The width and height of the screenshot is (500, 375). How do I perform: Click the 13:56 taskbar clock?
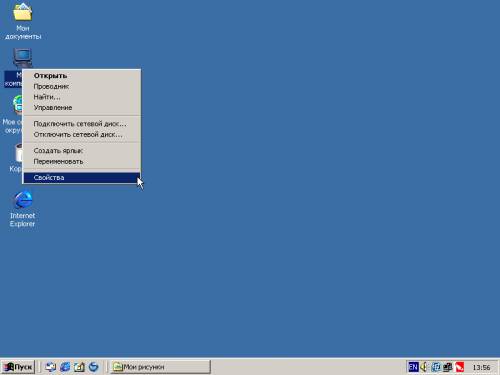481,367
